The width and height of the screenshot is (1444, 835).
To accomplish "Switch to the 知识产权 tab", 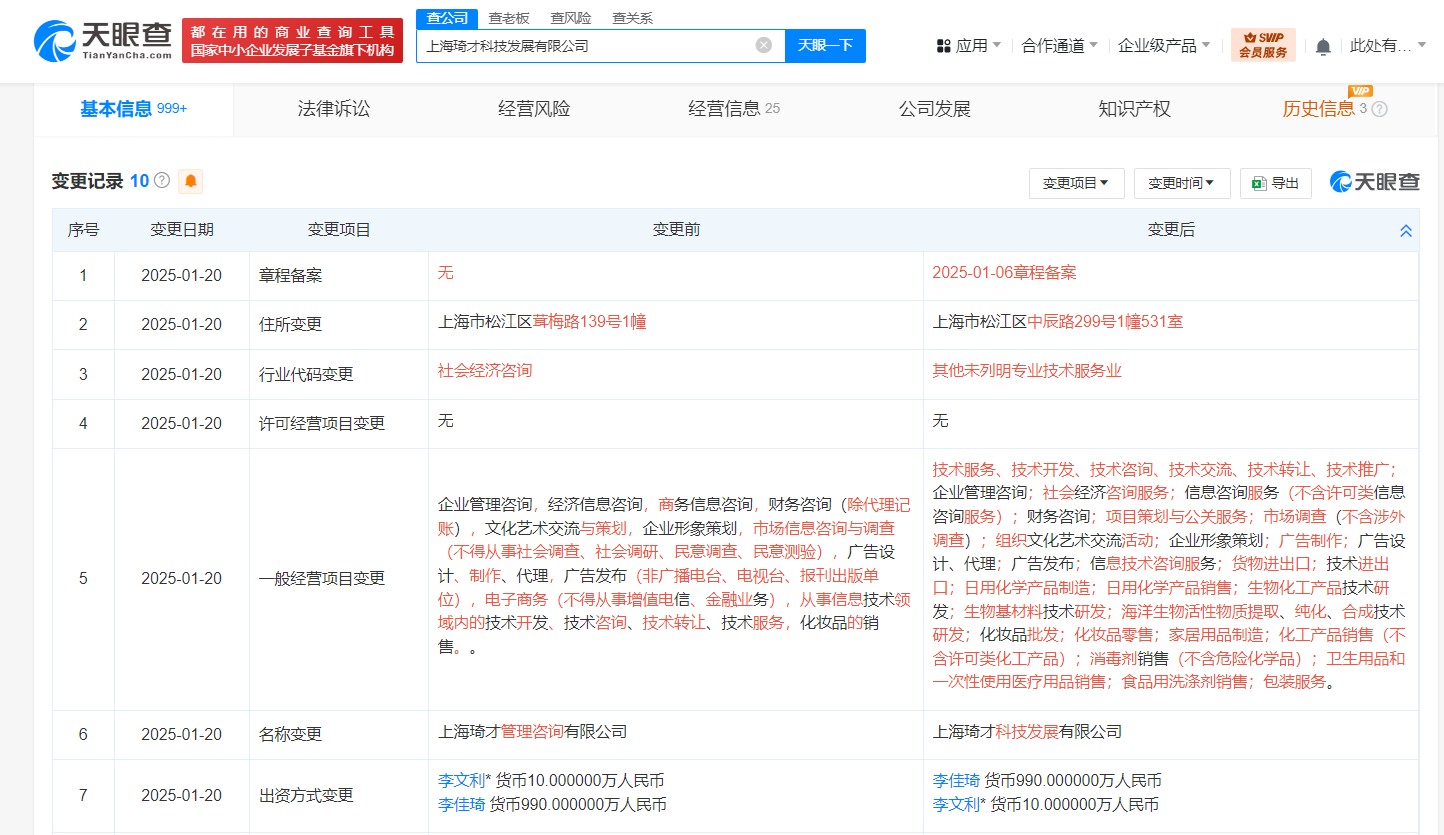I will (1134, 109).
